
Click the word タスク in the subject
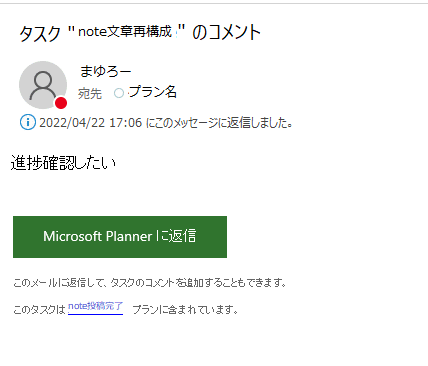tap(40, 34)
